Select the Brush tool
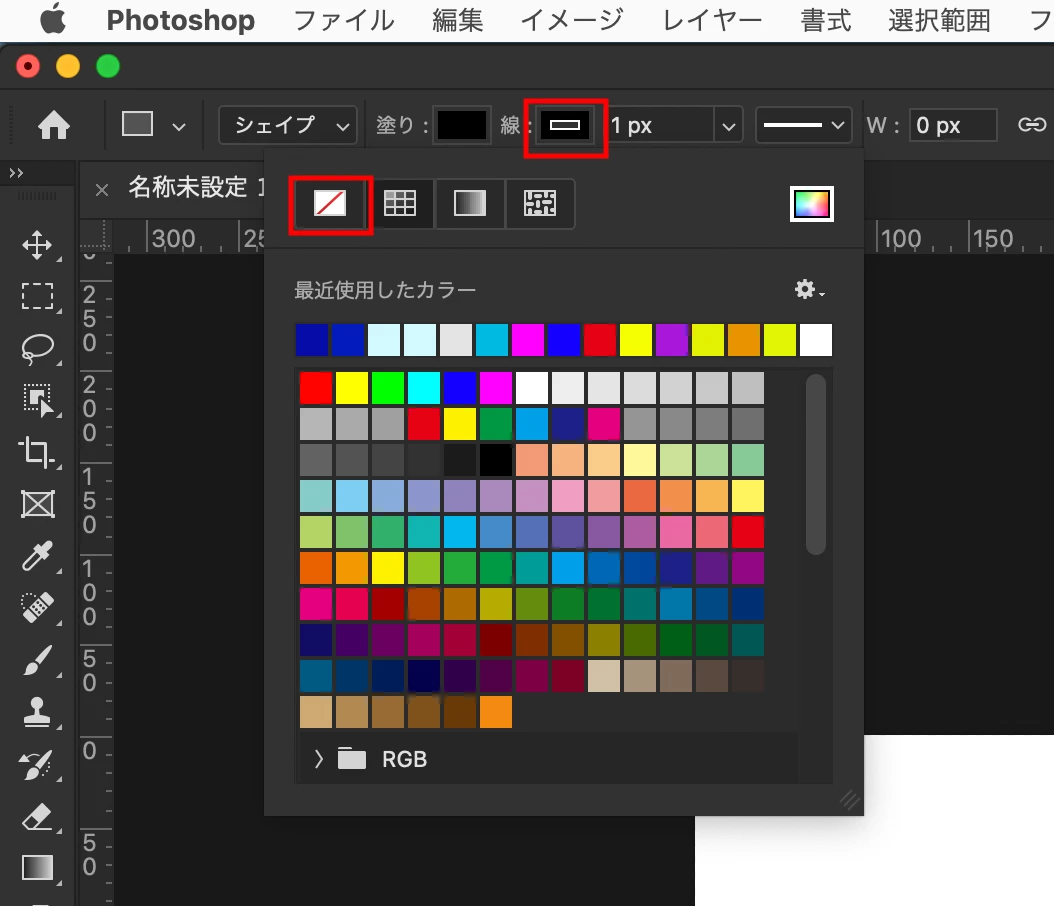1054x906 pixels. (x=37, y=660)
